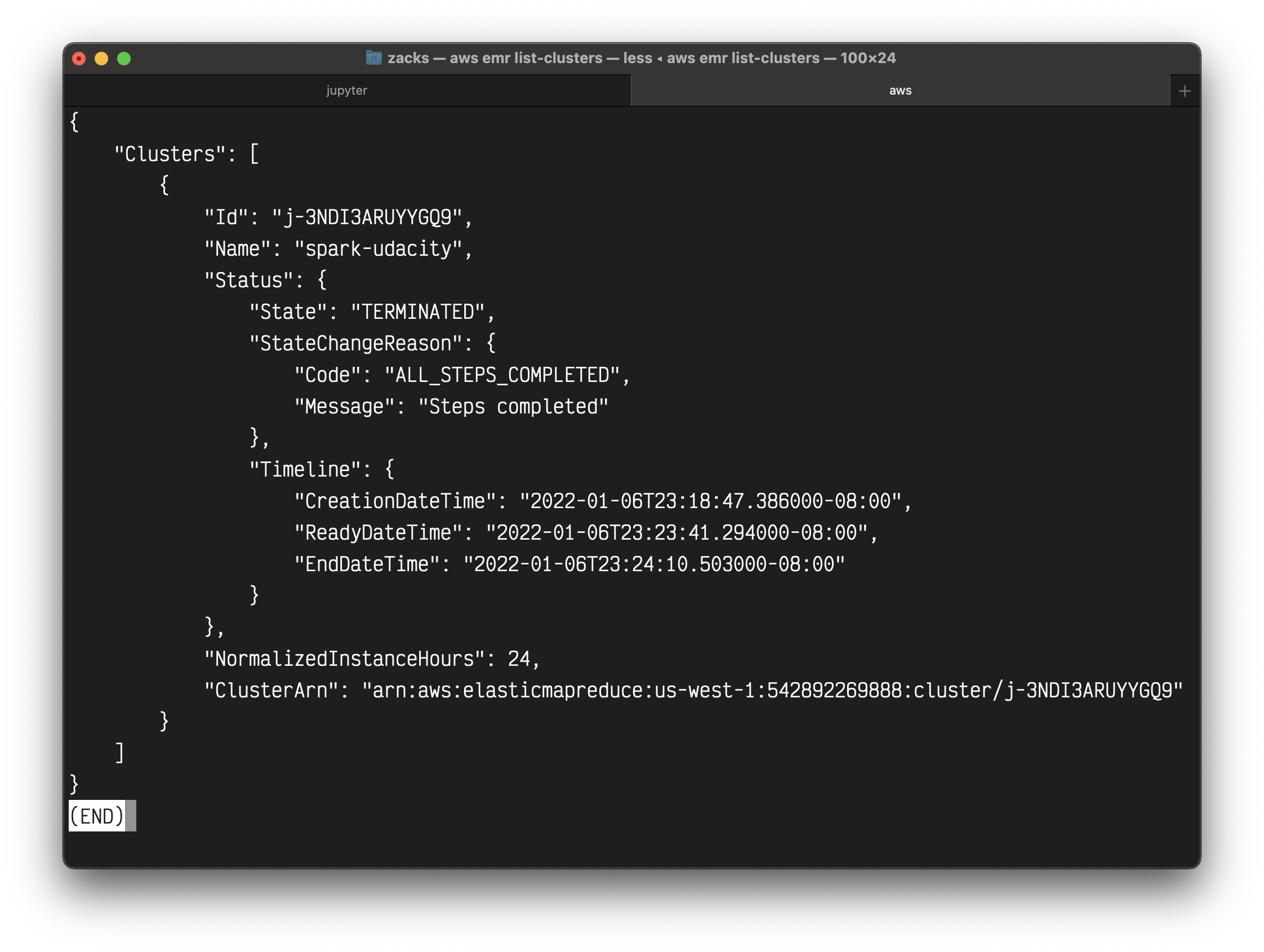The image size is (1264, 952).
Task: Click the NormalizedInstanceHours value 24
Action: coord(518,660)
